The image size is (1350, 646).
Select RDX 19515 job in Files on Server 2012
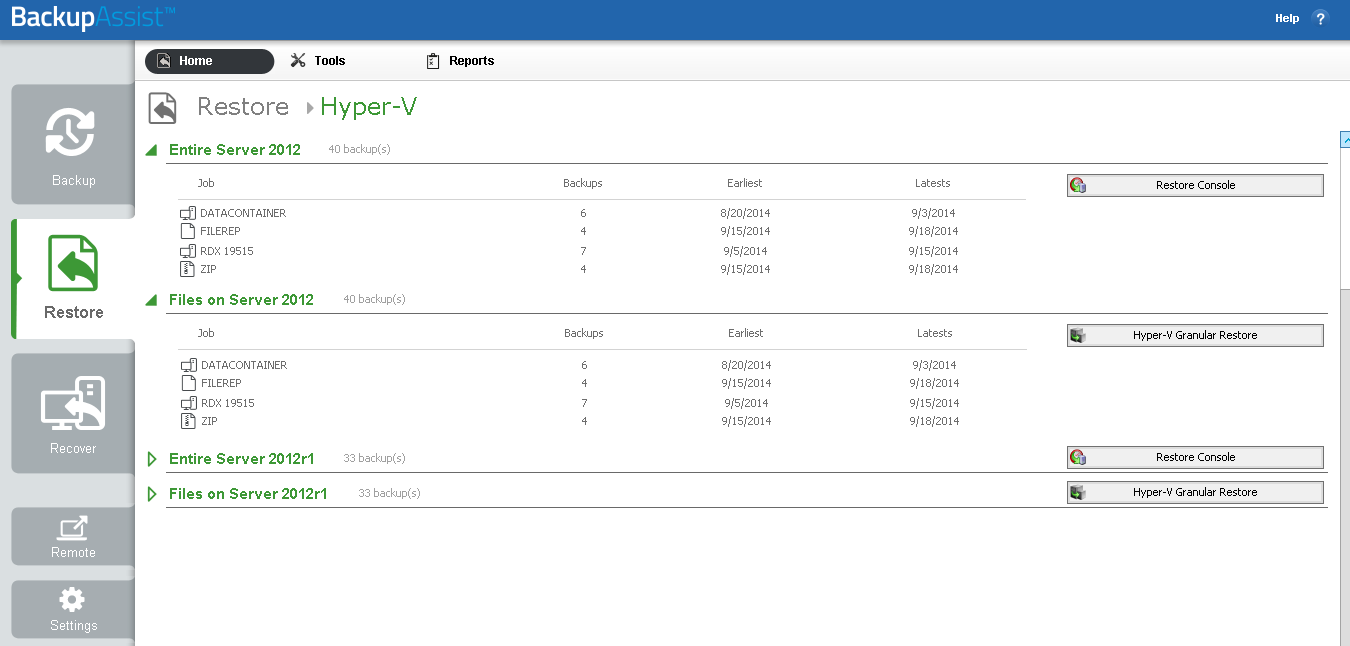click(x=228, y=403)
